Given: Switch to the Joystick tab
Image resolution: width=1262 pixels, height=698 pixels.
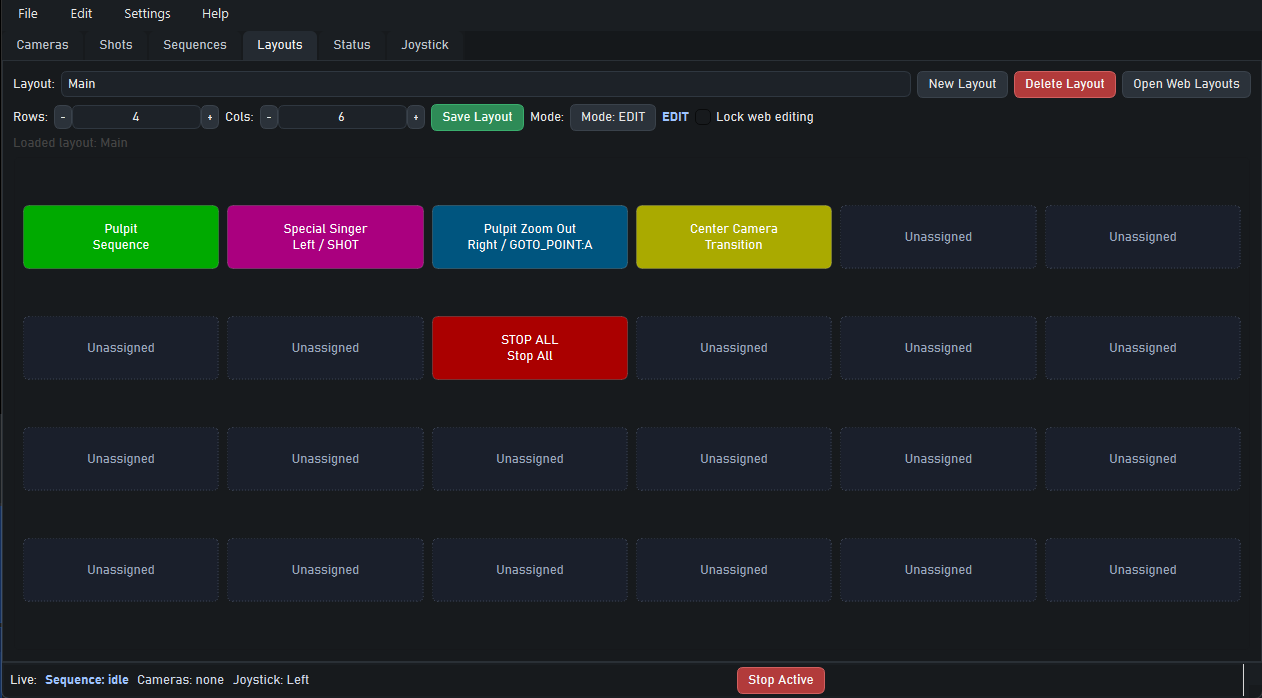Looking at the screenshot, I should tap(424, 45).
